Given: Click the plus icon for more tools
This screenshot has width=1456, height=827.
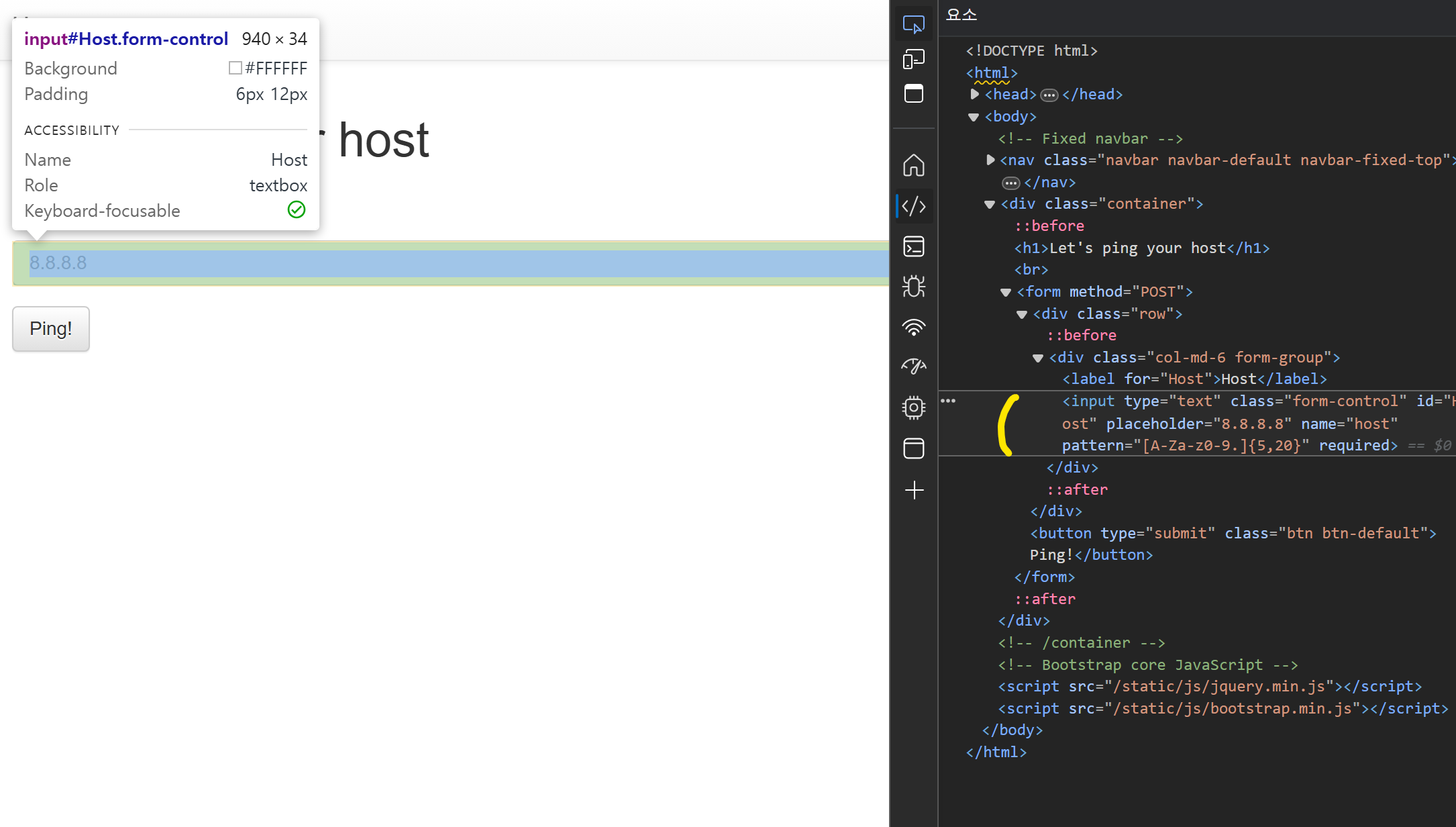Looking at the screenshot, I should (914, 490).
